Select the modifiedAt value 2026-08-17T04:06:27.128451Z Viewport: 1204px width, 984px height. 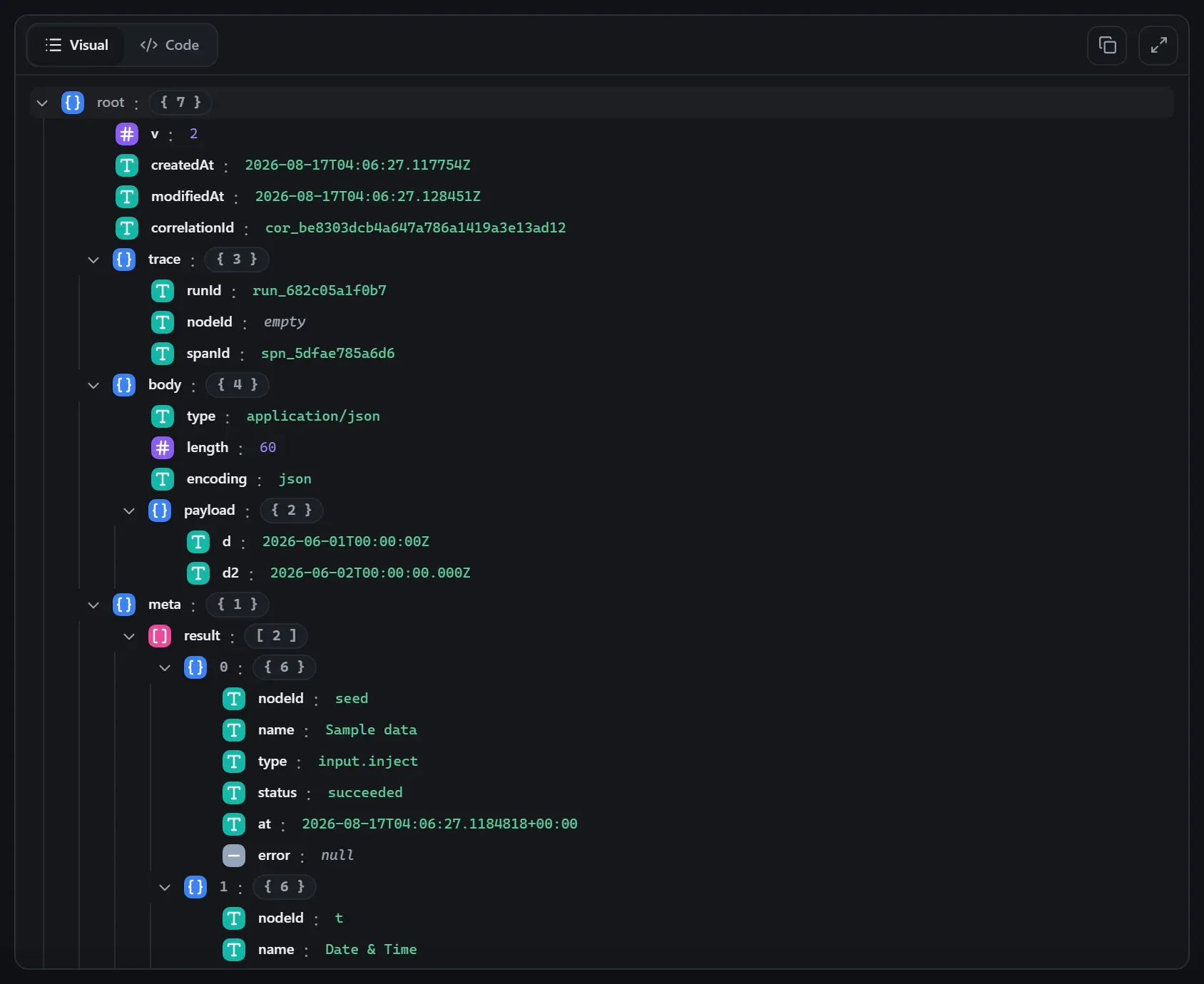pyautogui.click(x=368, y=197)
